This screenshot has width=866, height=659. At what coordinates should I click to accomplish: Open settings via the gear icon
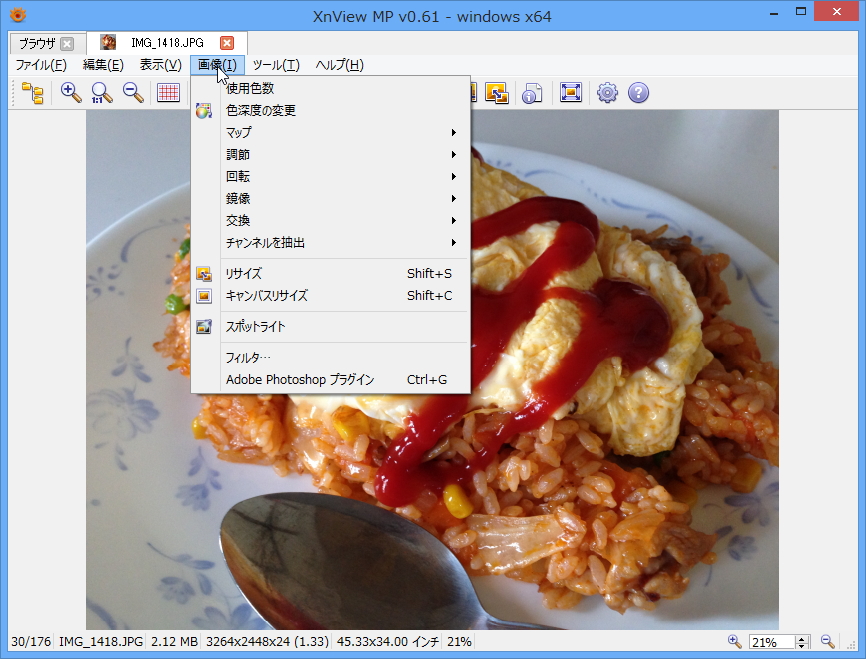pyautogui.click(x=607, y=92)
